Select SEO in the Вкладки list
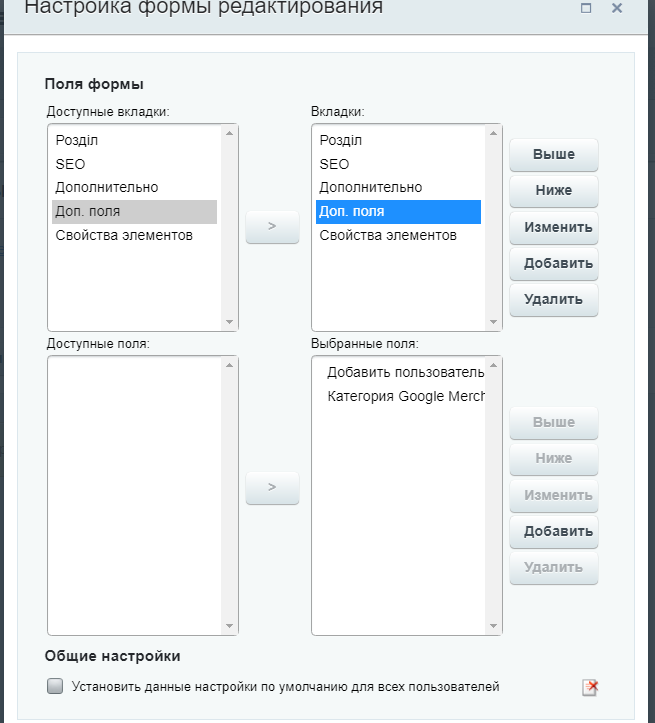The image size is (655, 723). tap(398, 164)
